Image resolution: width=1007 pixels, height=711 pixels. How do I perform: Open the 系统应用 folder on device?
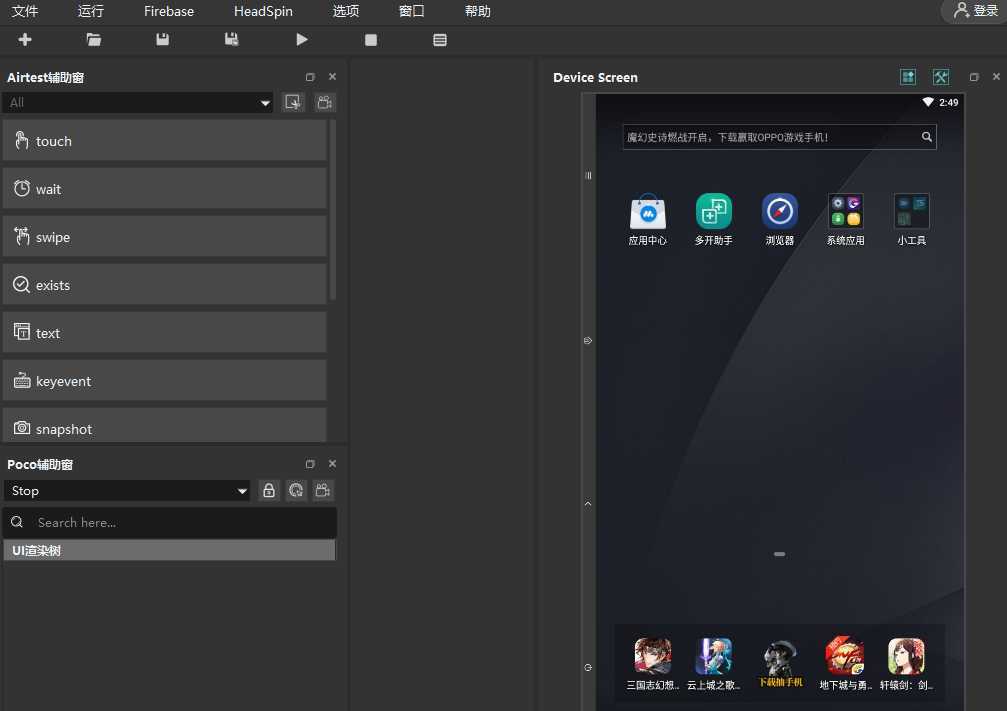tap(845, 220)
